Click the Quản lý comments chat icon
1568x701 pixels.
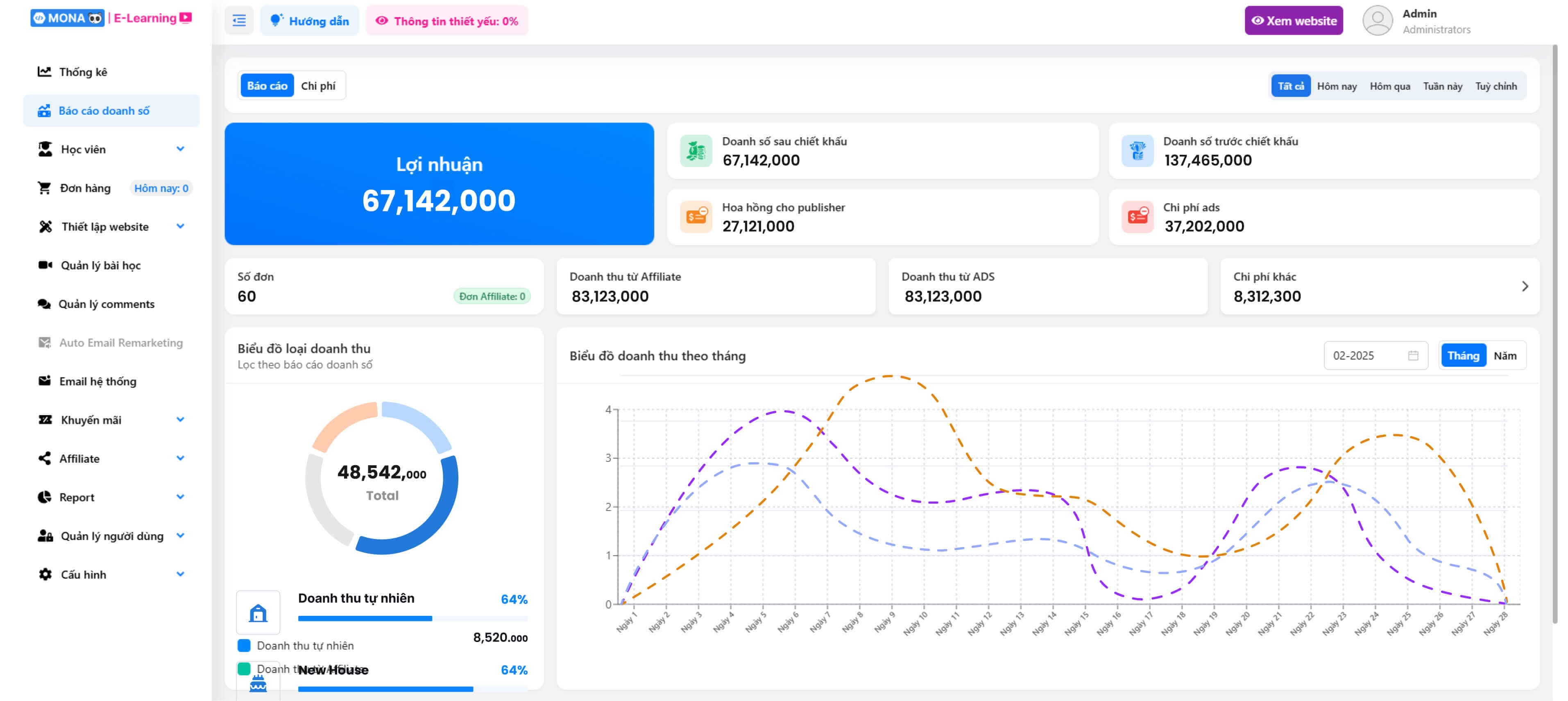tap(44, 304)
